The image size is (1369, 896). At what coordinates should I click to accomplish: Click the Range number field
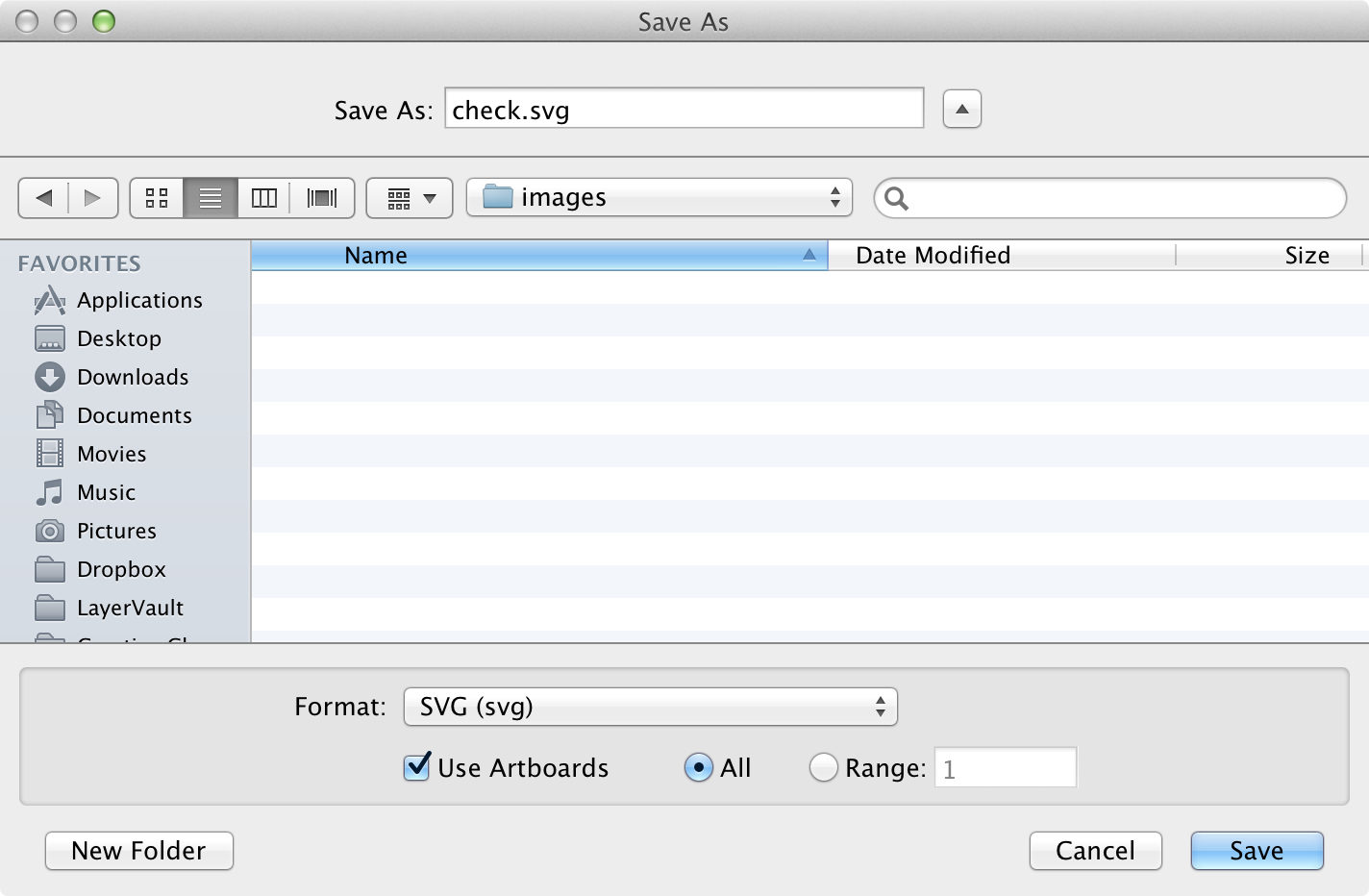tap(1006, 768)
